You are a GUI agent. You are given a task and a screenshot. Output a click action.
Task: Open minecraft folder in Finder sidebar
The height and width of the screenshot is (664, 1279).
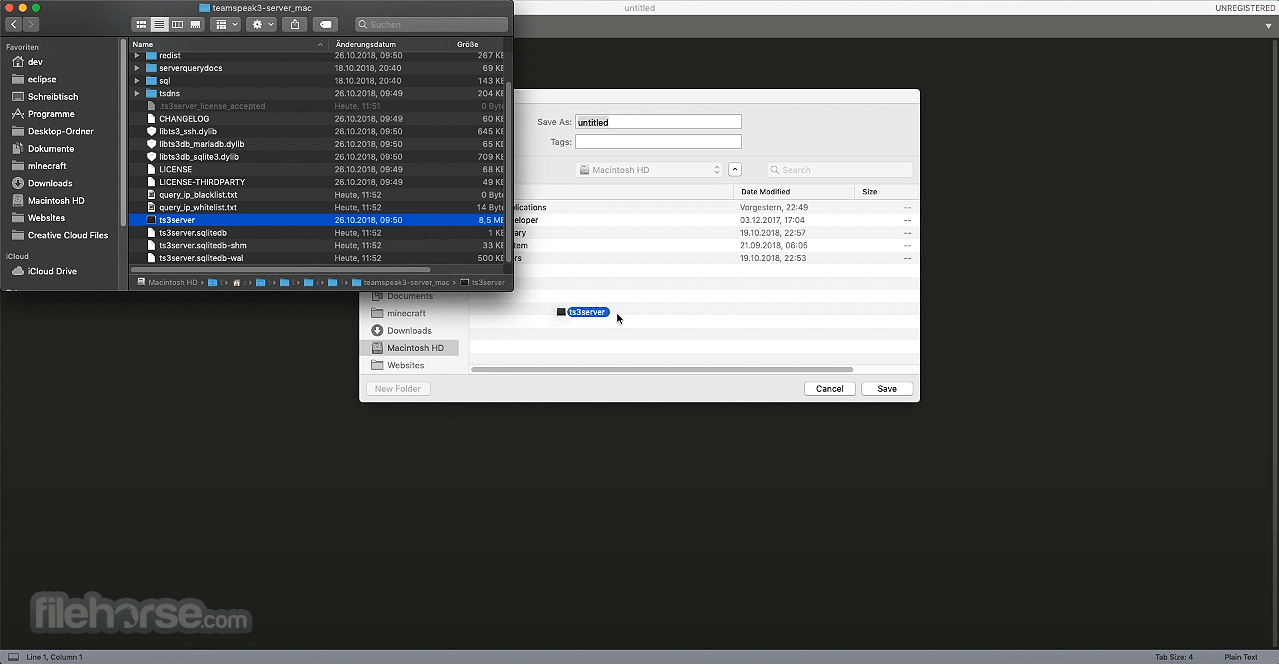47,166
